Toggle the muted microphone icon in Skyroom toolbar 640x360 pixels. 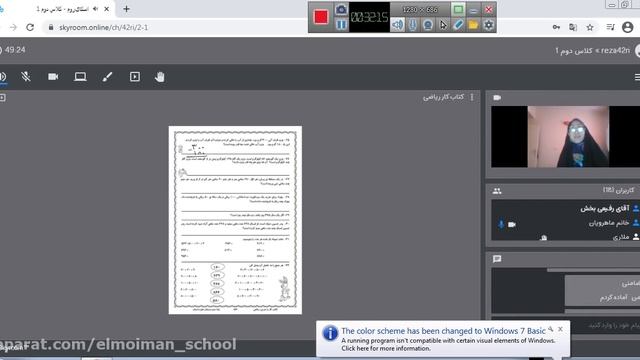pos(26,76)
